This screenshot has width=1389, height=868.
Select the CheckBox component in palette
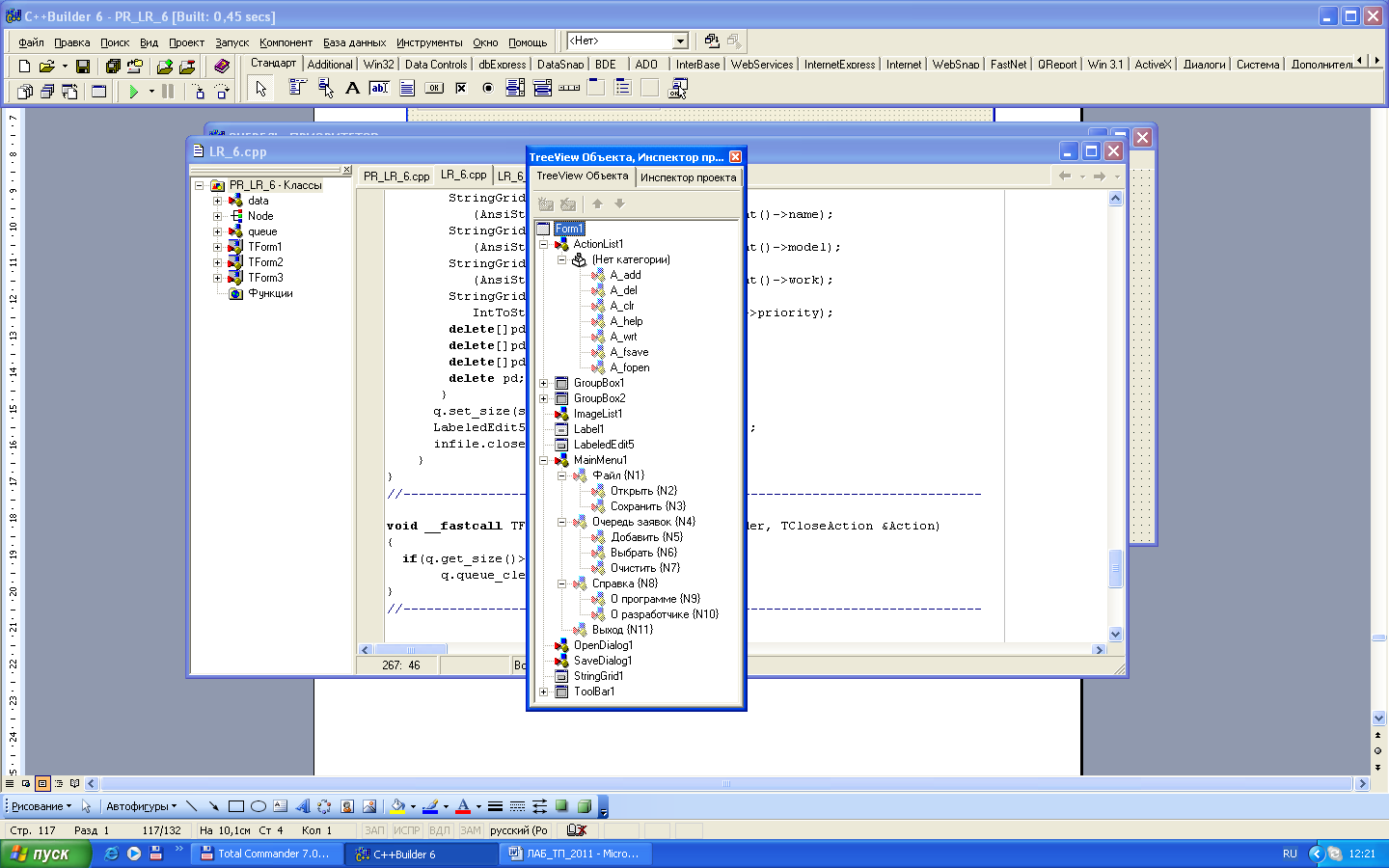[x=461, y=88]
